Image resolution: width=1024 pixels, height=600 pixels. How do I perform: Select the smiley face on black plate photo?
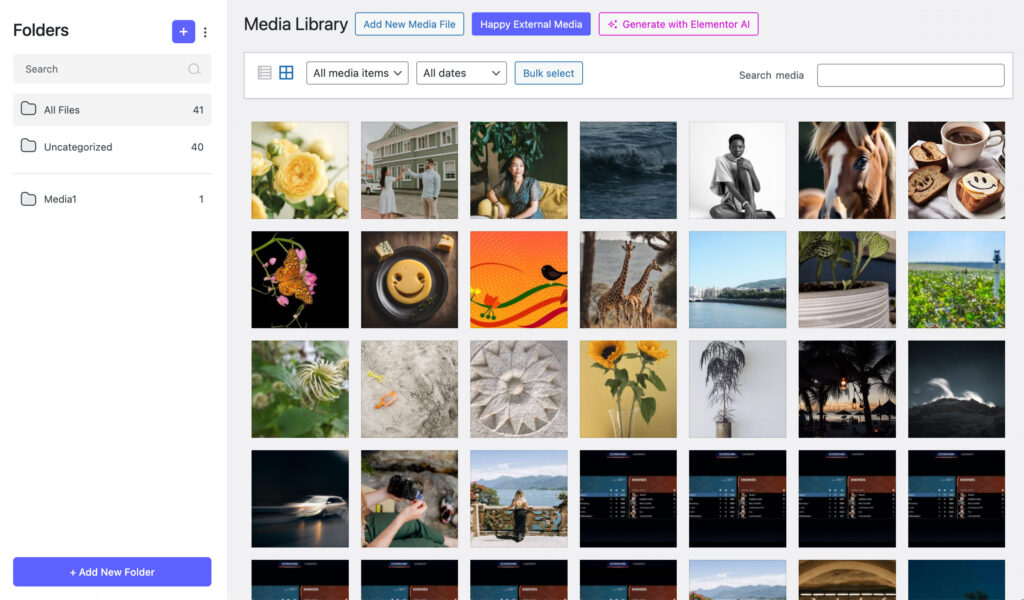point(409,279)
